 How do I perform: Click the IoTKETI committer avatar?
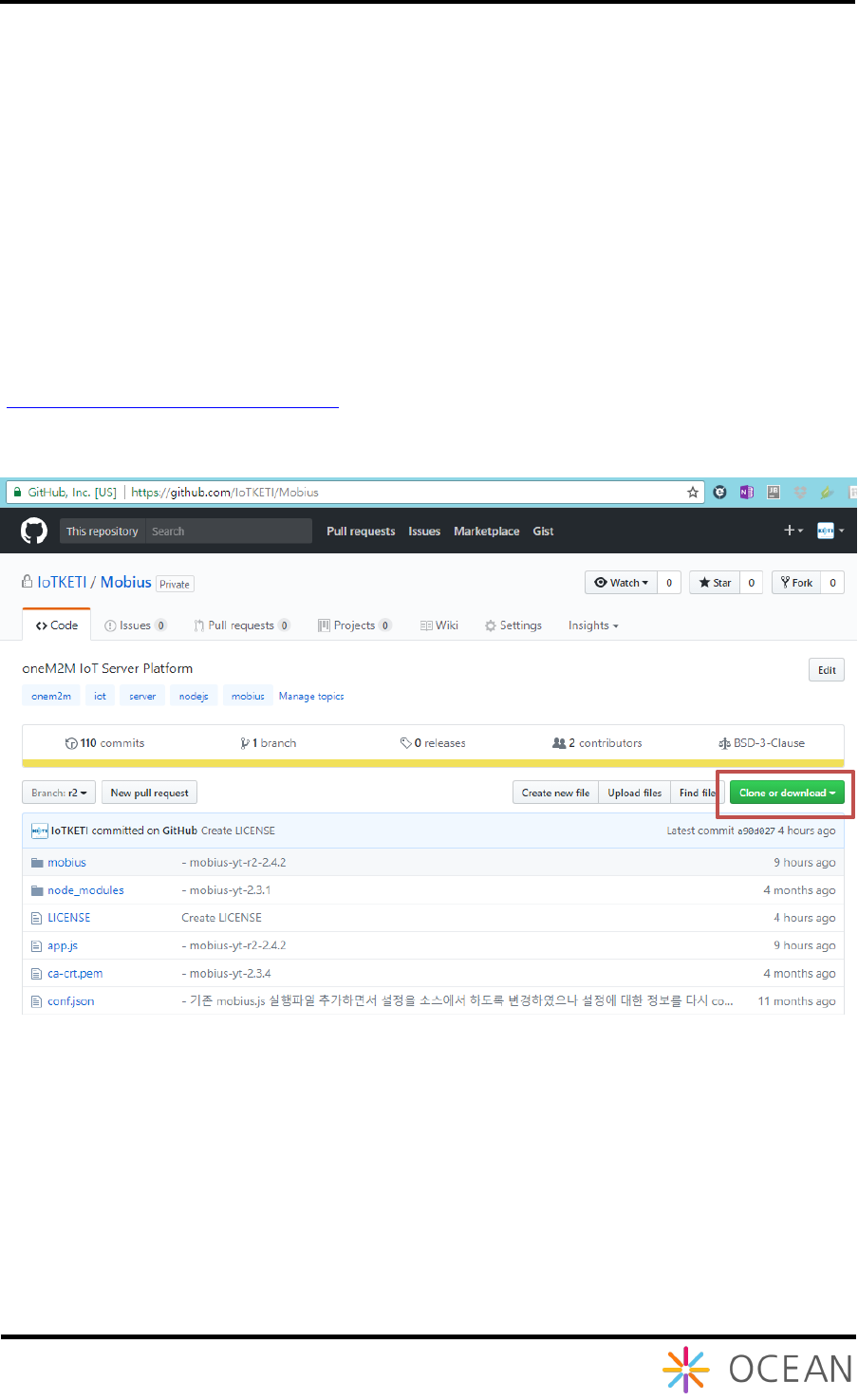click(40, 831)
